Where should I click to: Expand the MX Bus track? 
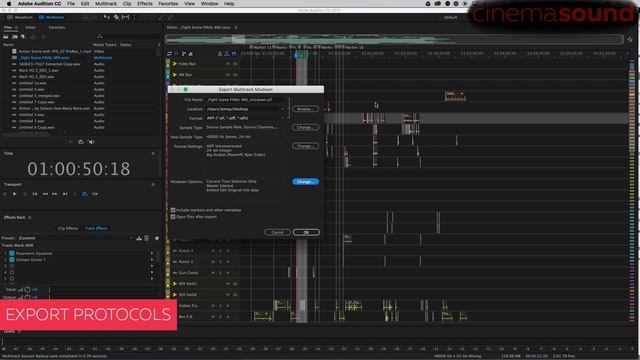pos(175,75)
